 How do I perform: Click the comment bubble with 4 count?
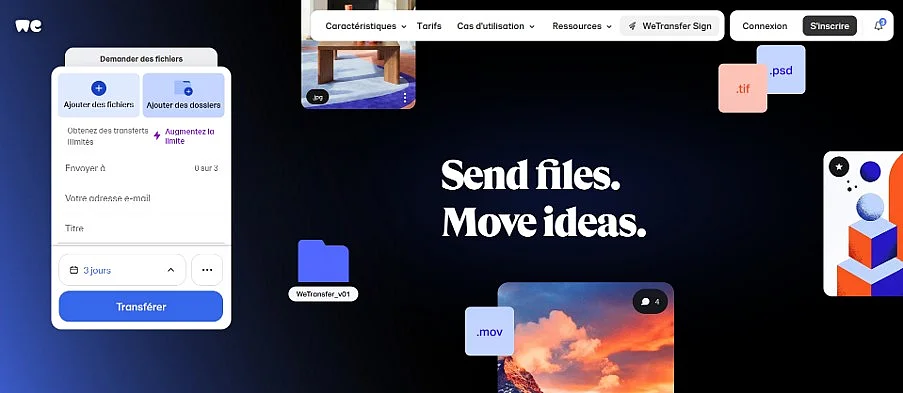click(x=650, y=301)
